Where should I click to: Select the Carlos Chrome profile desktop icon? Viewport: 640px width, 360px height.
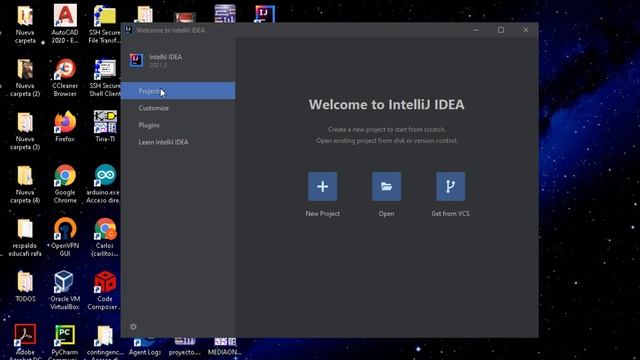105,237
